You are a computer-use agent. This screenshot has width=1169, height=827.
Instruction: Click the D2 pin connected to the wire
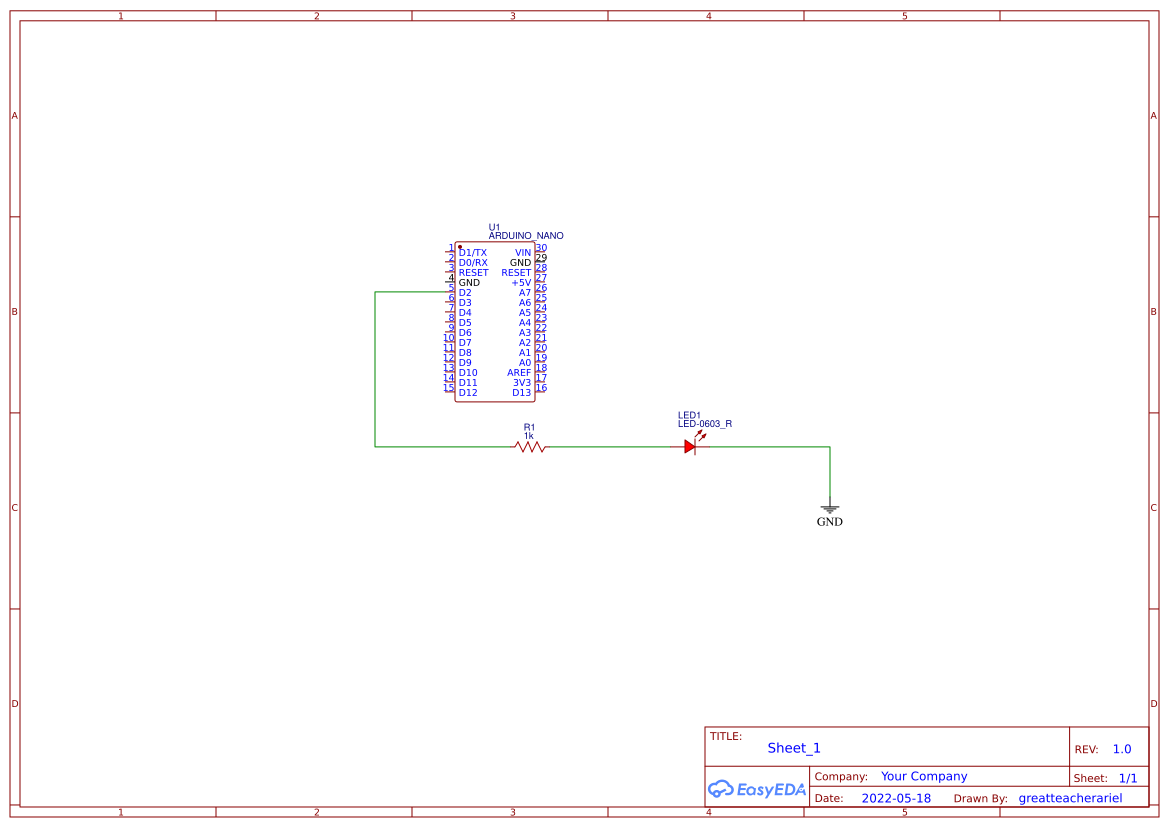[465, 292]
